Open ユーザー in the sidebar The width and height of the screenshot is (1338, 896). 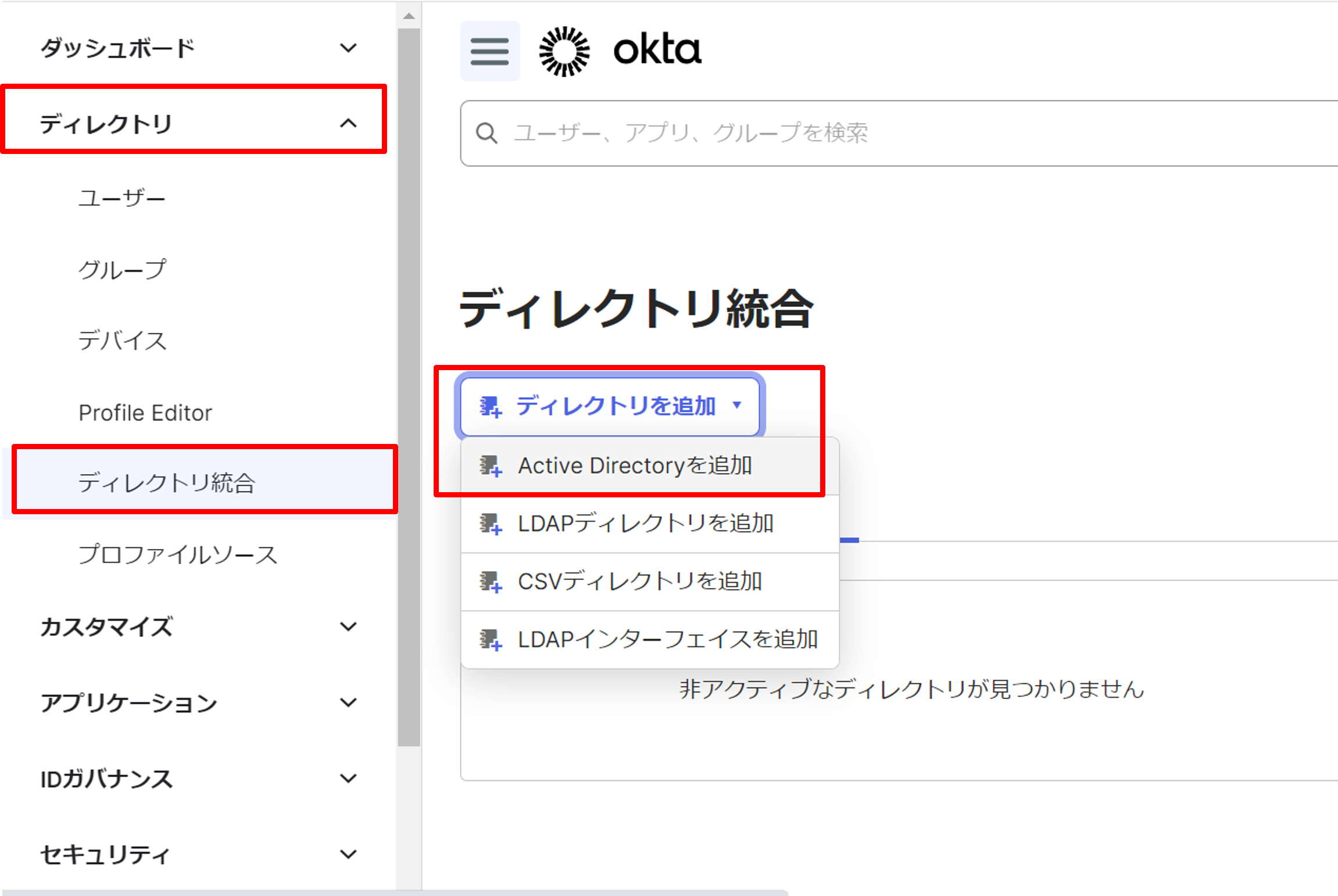(122, 198)
